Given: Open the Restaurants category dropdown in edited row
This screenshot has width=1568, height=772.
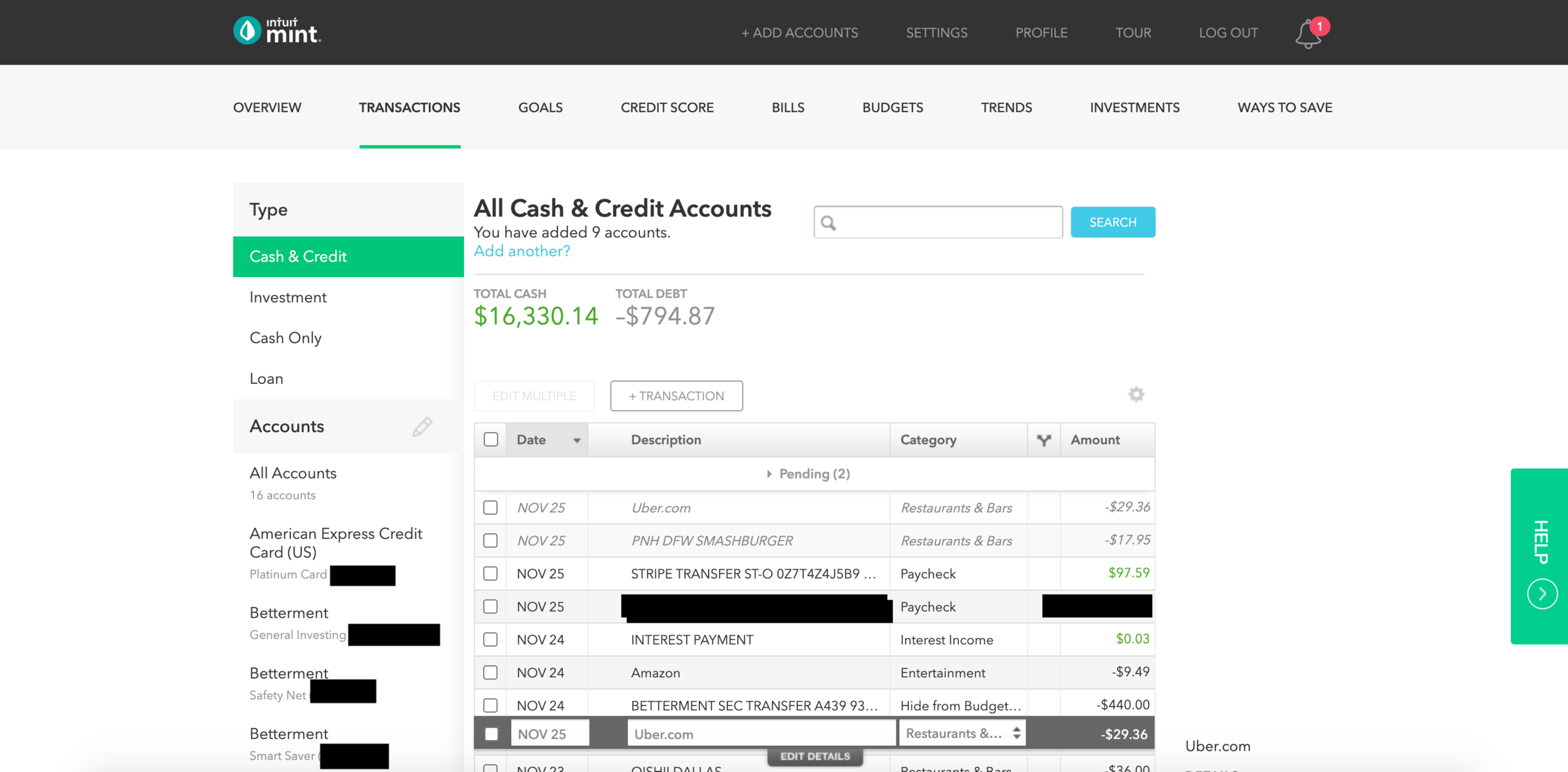Looking at the screenshot, I should (962, 734).
